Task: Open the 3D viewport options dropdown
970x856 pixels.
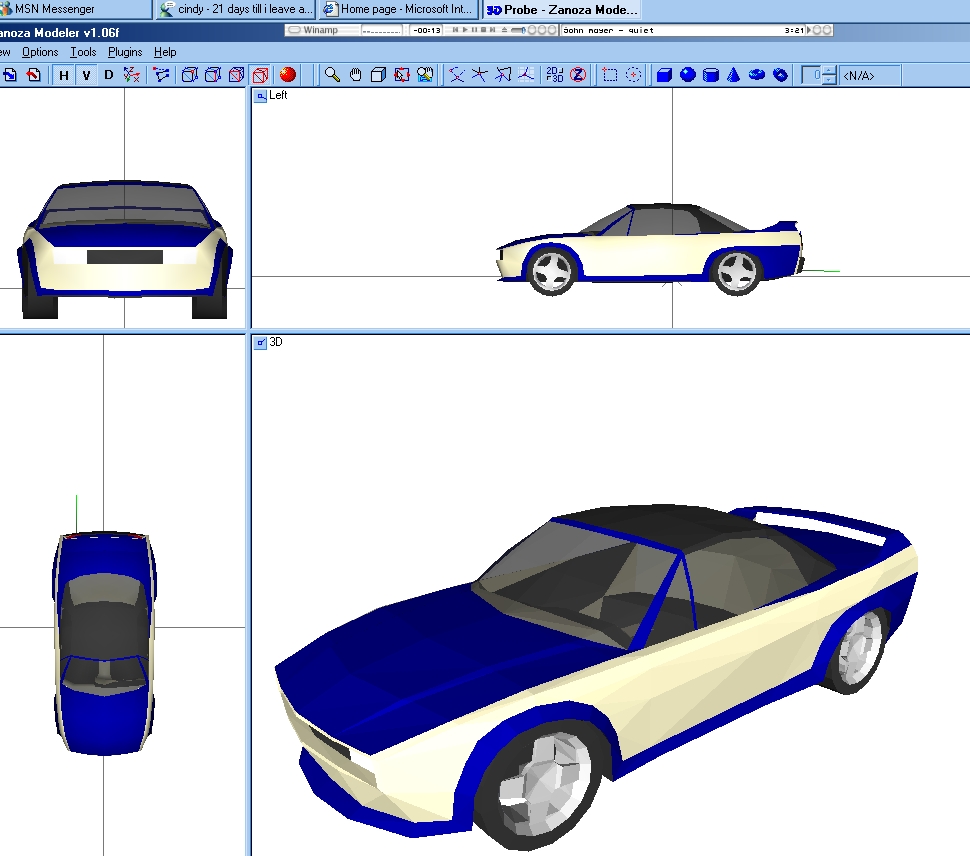Action: (260, 342)
